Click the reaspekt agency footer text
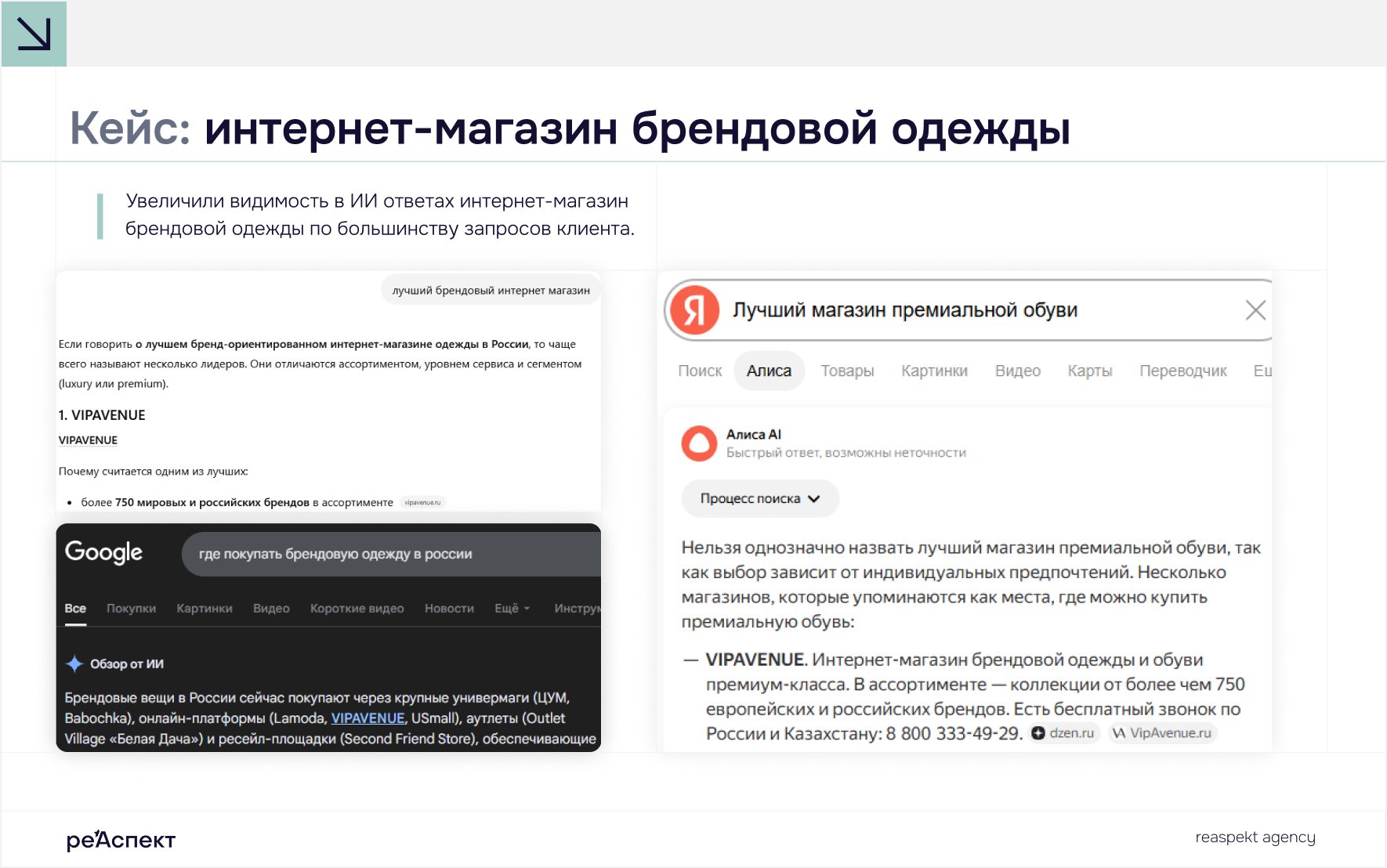 1255,837
